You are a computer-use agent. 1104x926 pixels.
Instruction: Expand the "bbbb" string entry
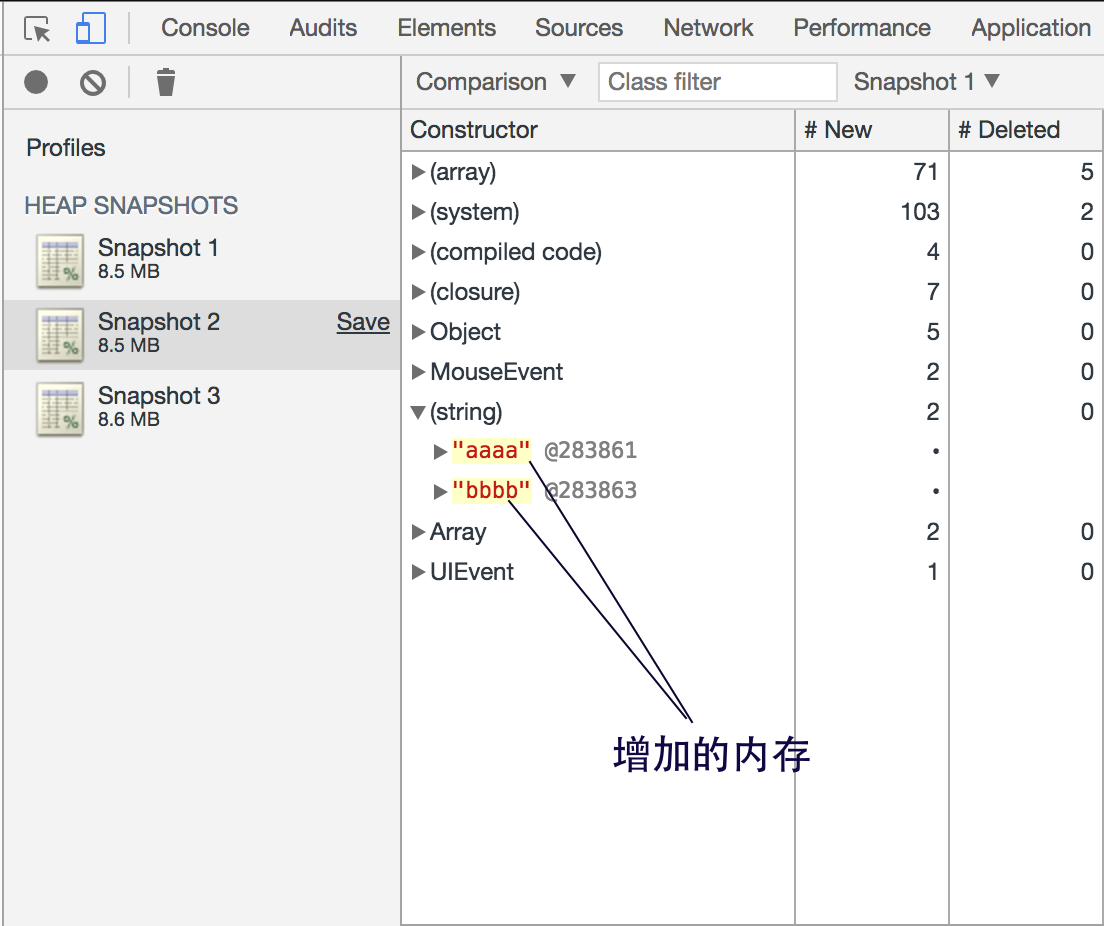pos(441,492)
